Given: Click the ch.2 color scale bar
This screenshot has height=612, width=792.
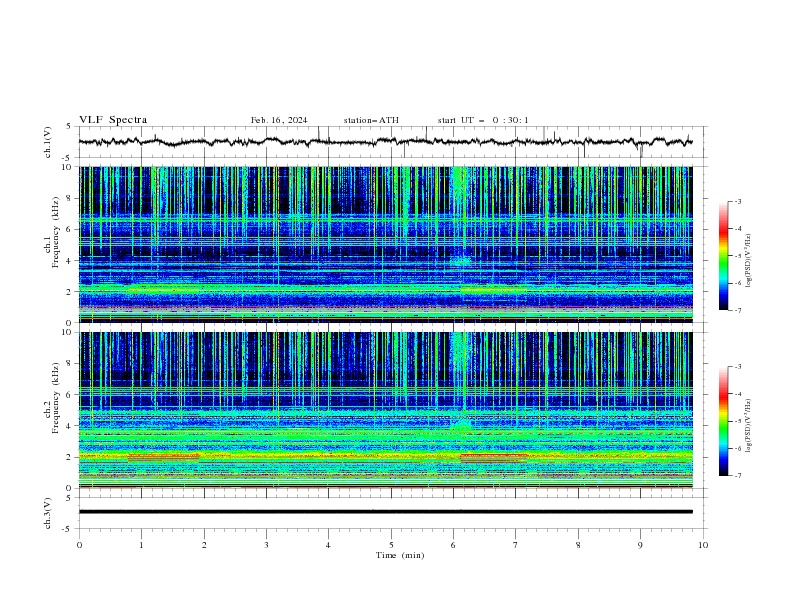Looking at the screenshot, I should coord(723,421).
